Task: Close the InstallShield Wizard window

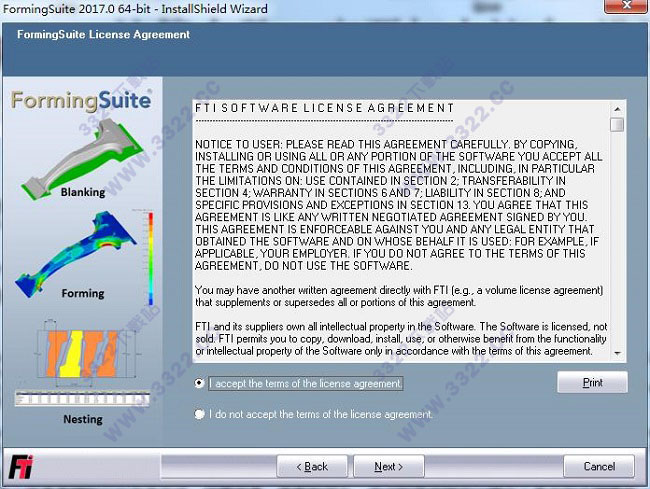Action: coord(626,6)
